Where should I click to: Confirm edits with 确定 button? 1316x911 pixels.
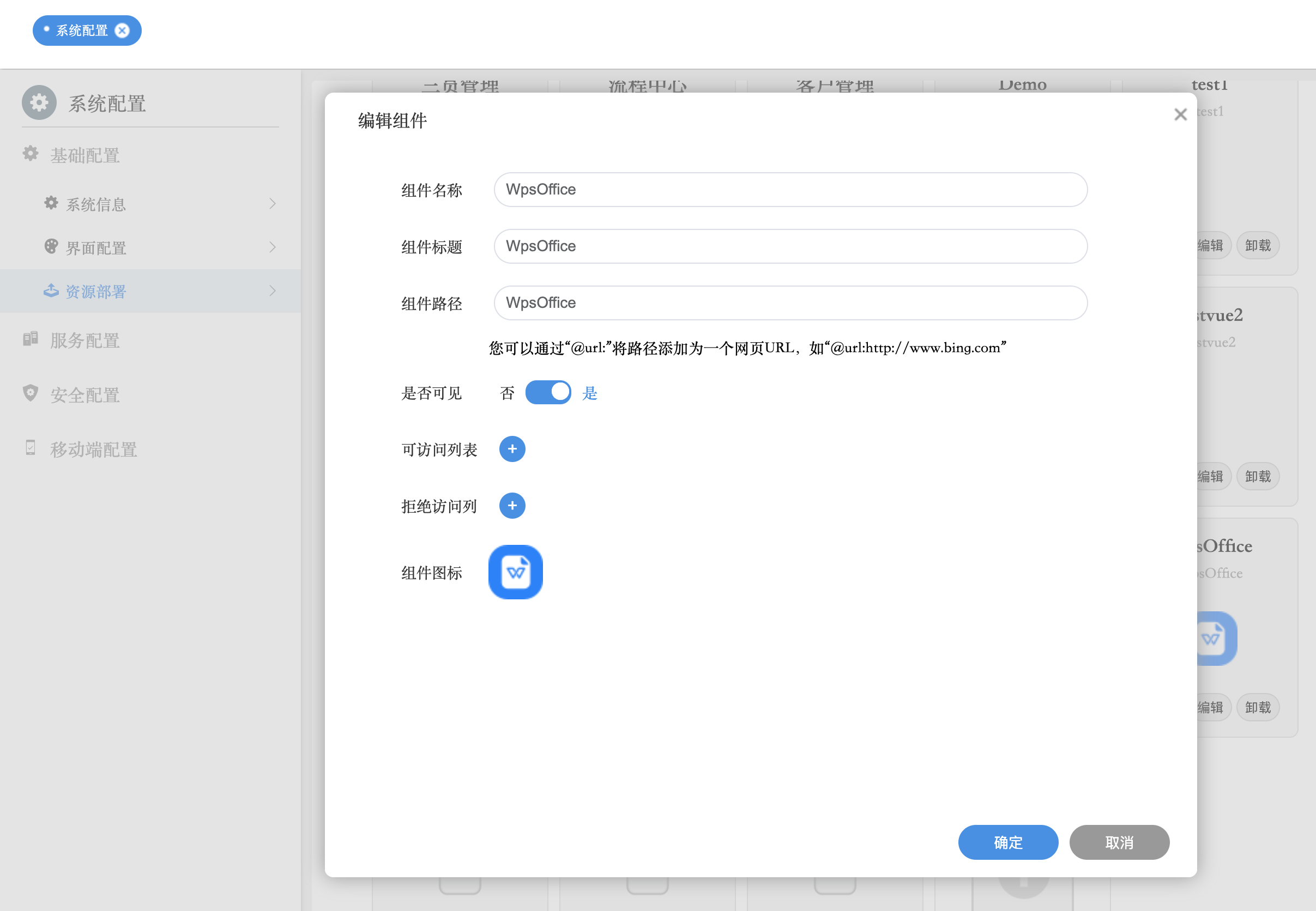coord(1007,842)
